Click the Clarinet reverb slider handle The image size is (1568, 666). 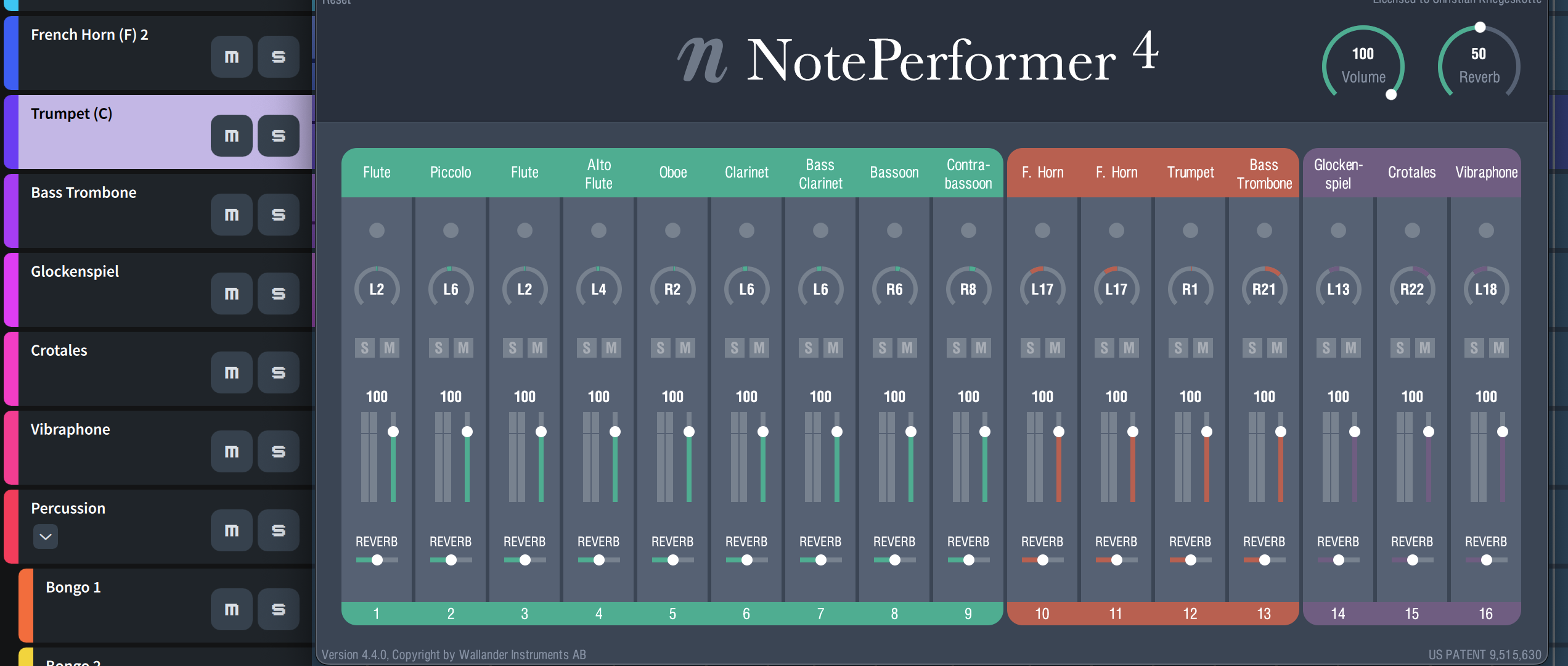click(746, 560)
